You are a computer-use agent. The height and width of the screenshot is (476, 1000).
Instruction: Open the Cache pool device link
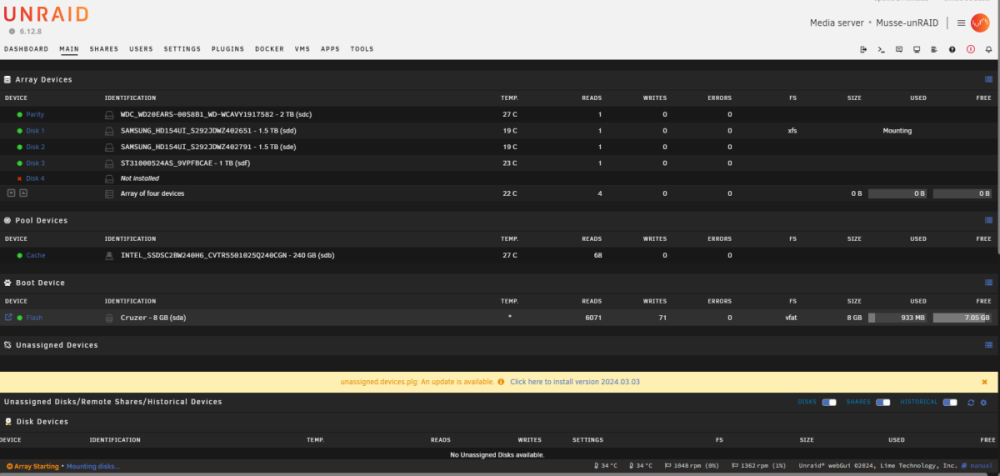pos(36,255)
